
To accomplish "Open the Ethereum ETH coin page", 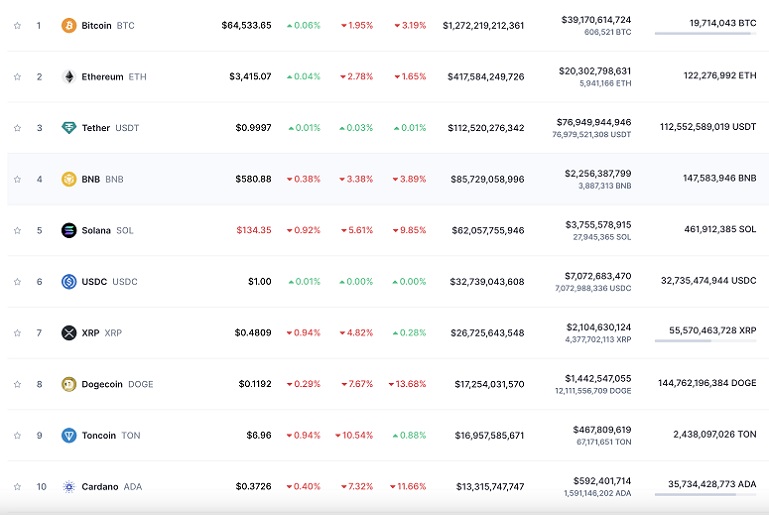I will (x=102, y=77).
